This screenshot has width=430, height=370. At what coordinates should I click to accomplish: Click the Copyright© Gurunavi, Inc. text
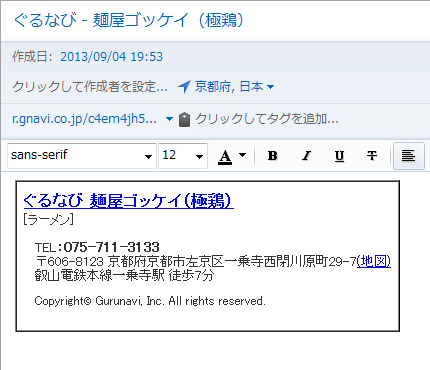coord(150,301)
